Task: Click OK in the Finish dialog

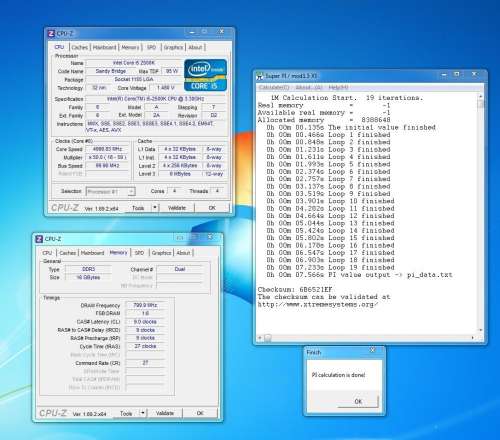Action: (x=358, y=401)
